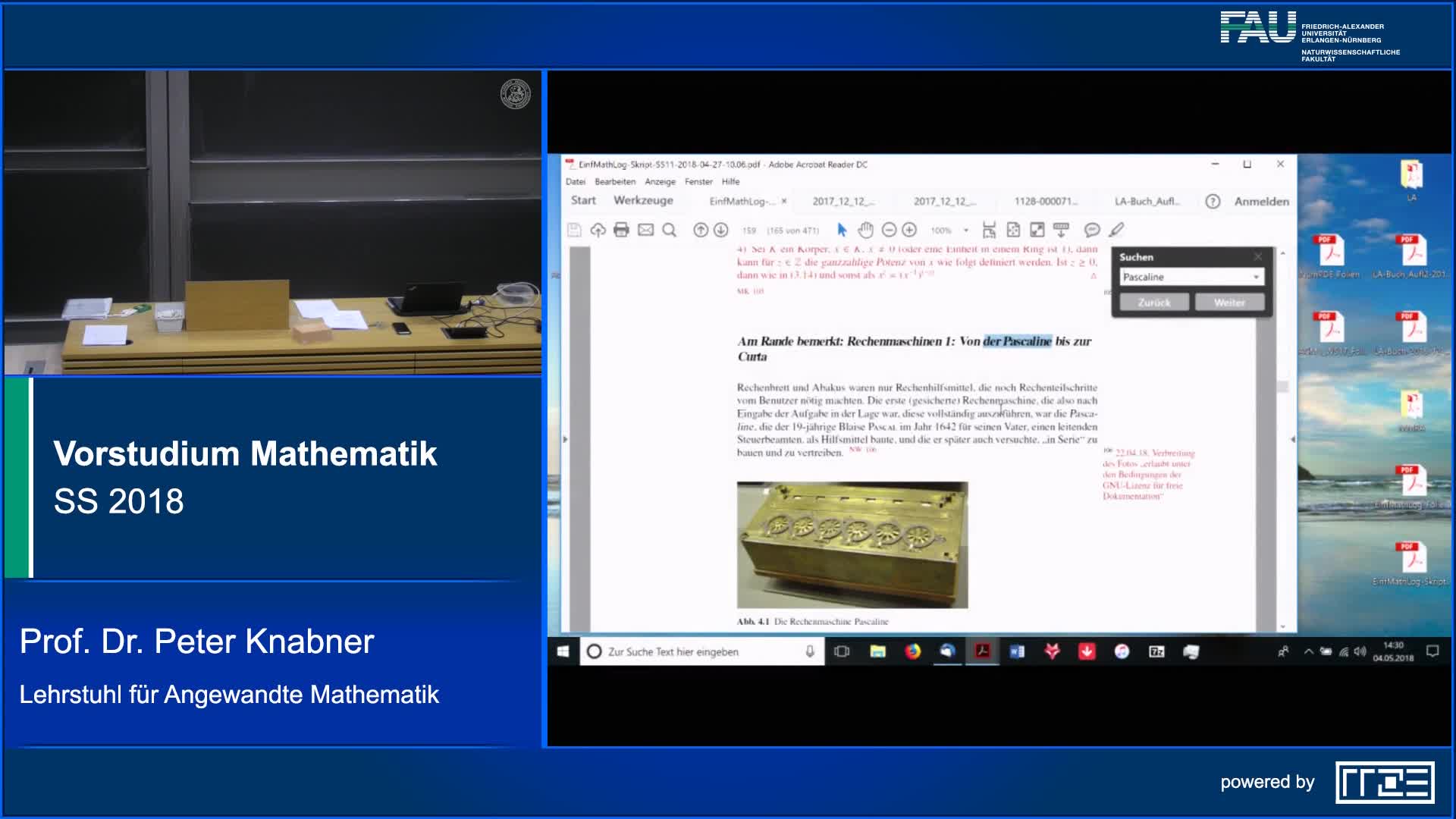This screenshot has width=1456, height=819.
Task: Click the document vertical scrollbar
Action: coord(1282,387)
